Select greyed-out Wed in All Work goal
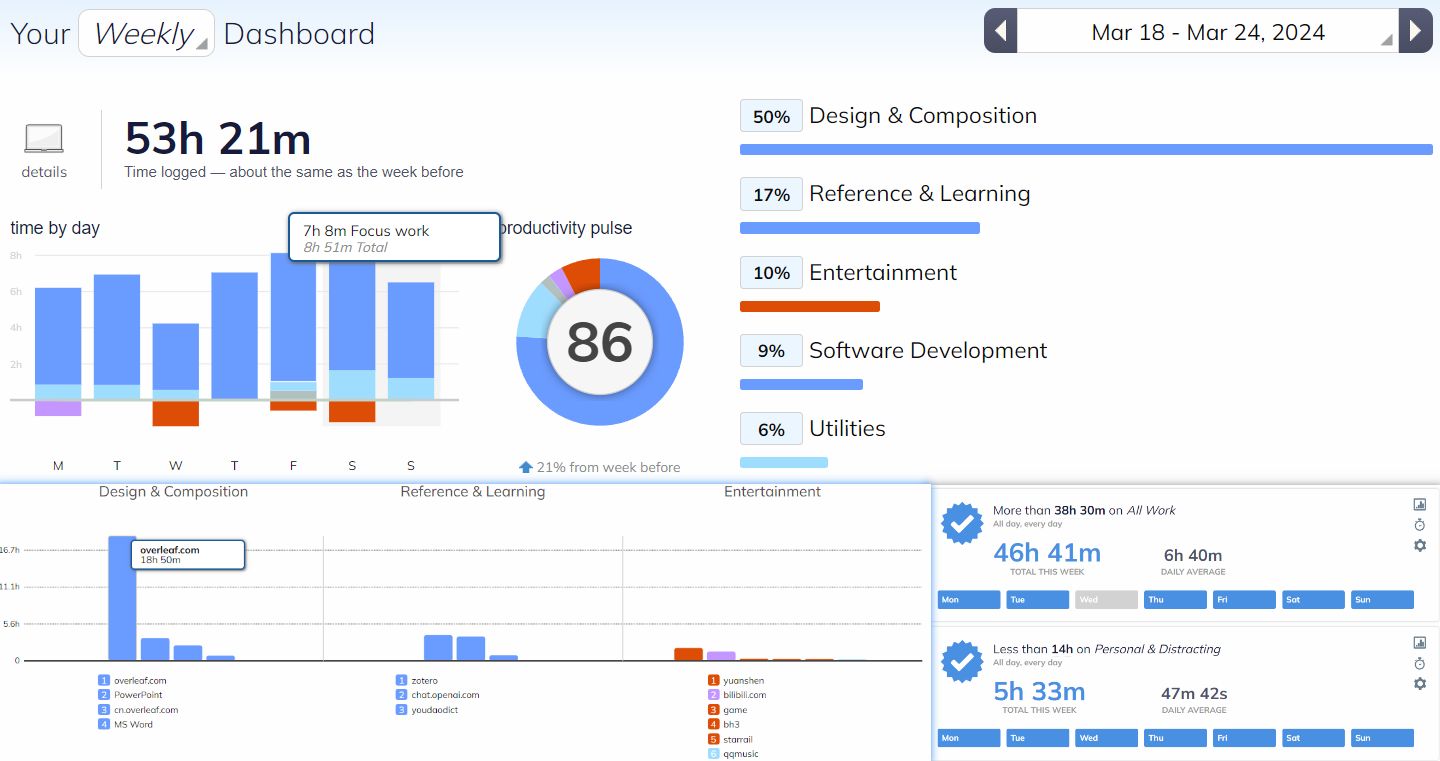 tap(1106, 600)
